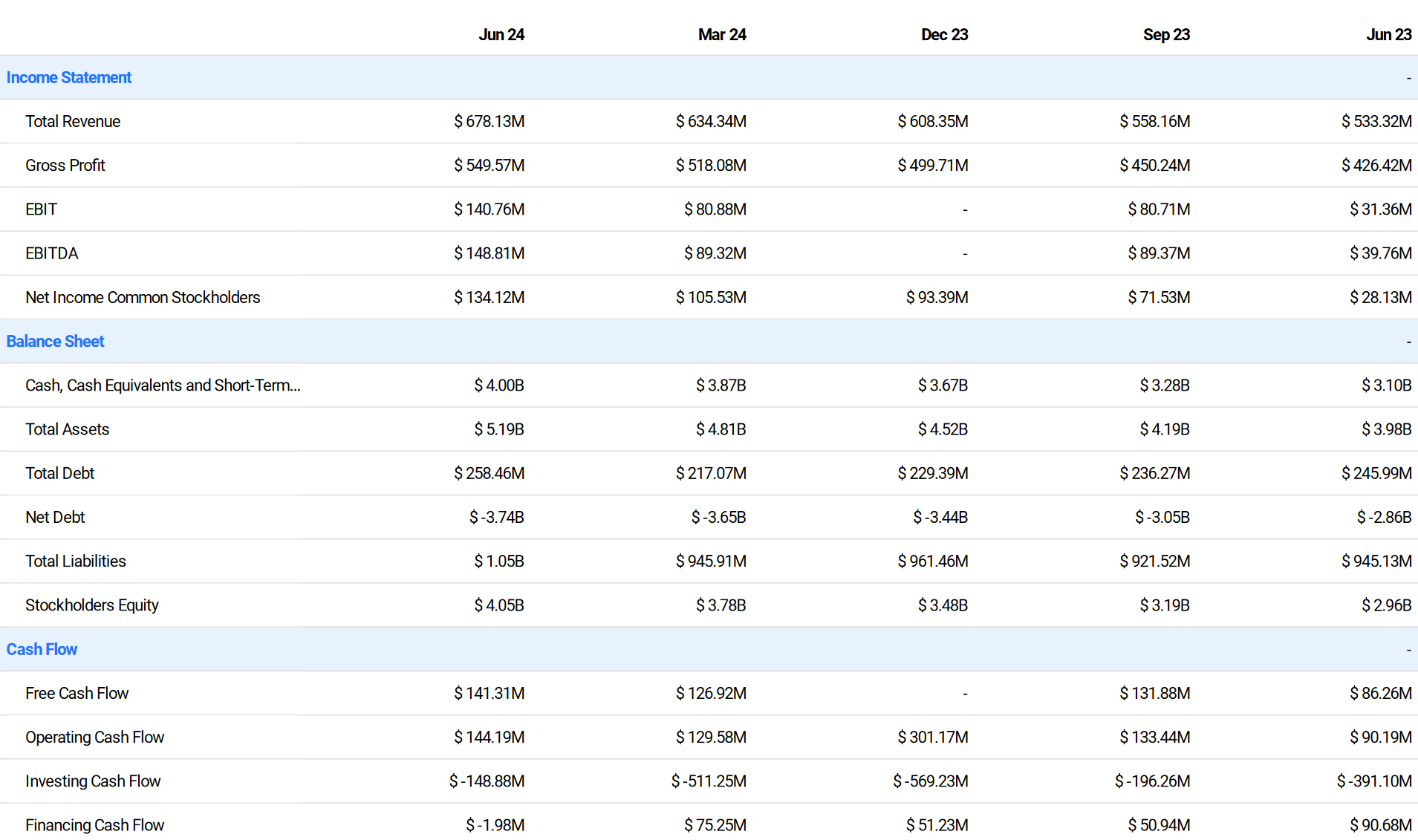Click the truncated Cash, Cash Equivalents label

coord(163,385)
